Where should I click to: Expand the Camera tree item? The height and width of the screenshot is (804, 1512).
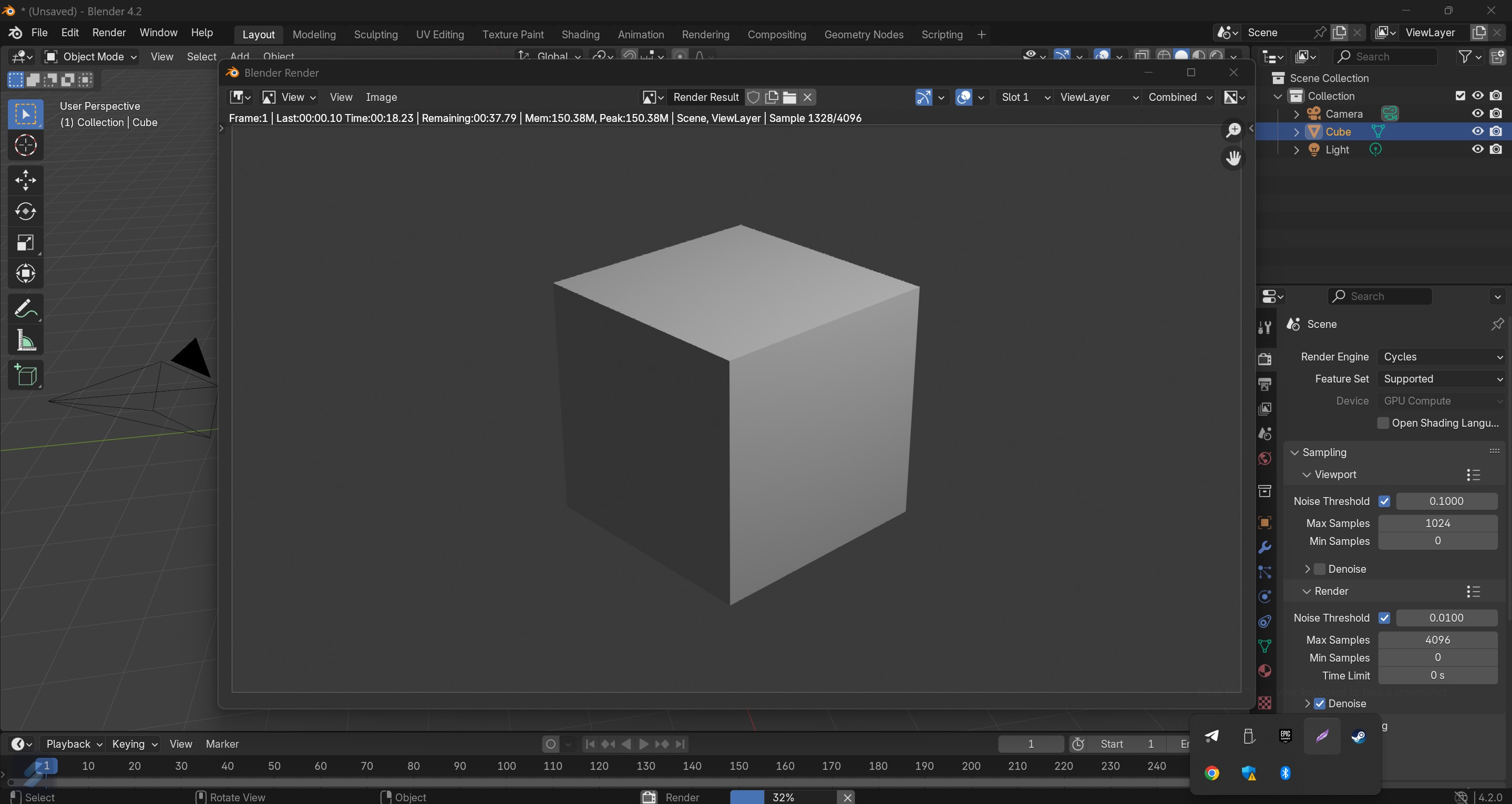pyautogui.click(x=1297, y=114)
